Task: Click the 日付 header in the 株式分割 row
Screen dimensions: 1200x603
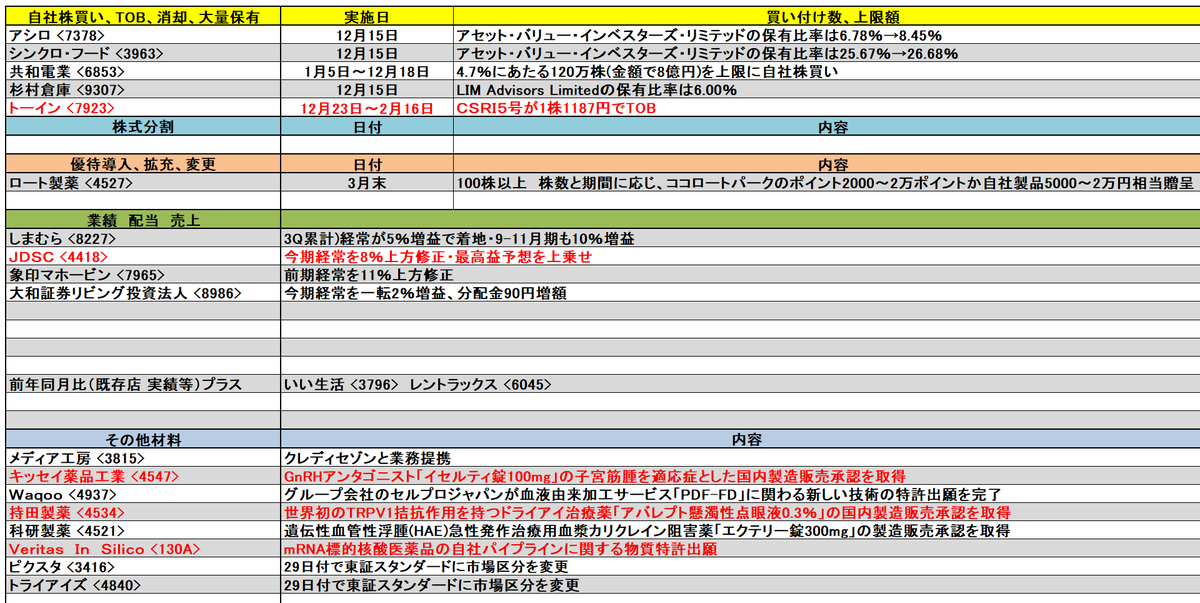Action: pyautogui.click(x=367, y=127)
